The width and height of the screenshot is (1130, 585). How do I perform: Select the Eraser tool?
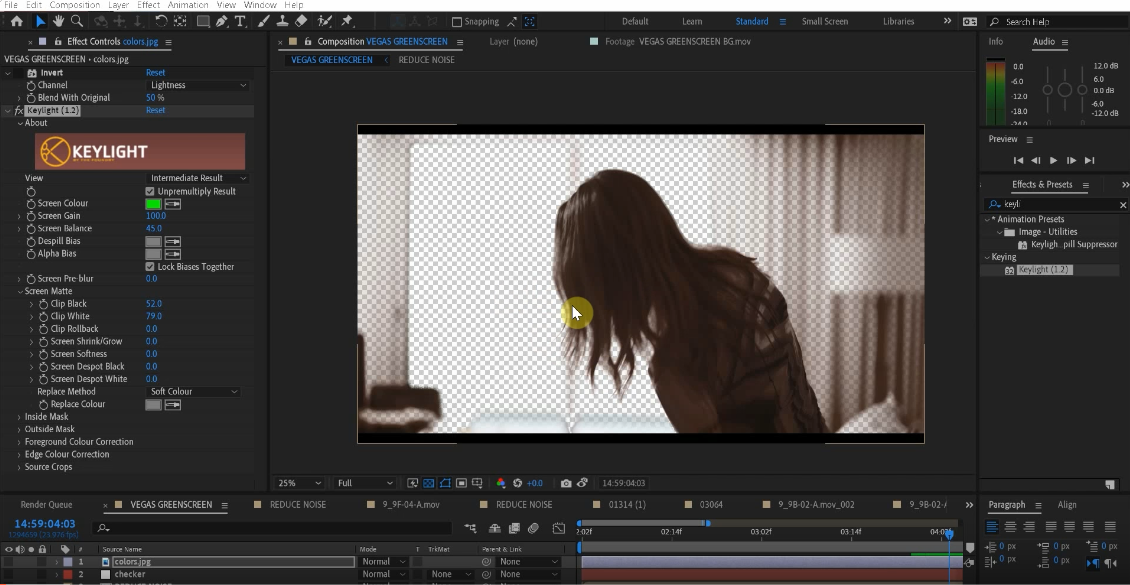(x=301, y=22)
